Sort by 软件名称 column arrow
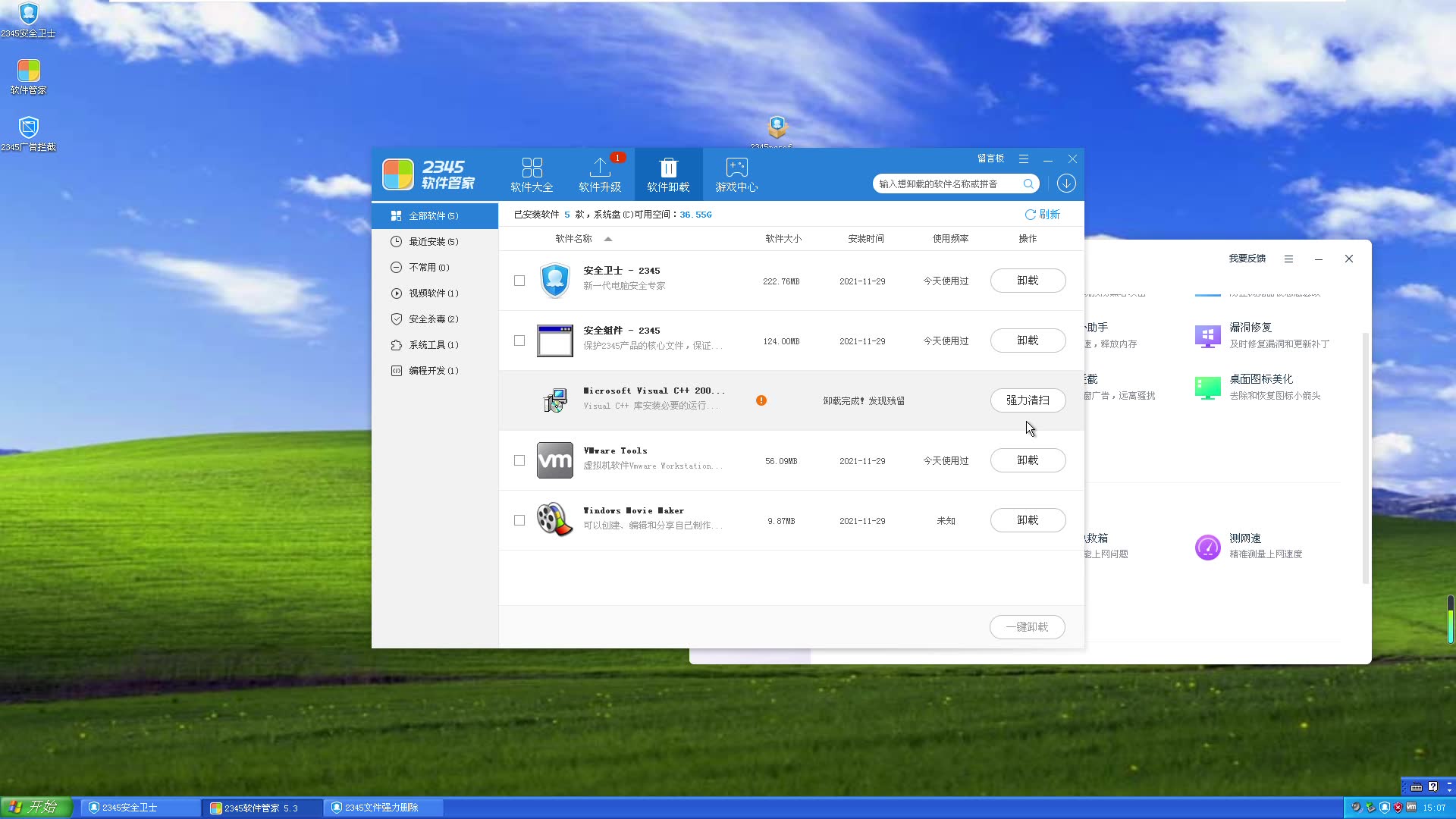The height and width of the screenshot is (819, 1456). click(608, 239)
